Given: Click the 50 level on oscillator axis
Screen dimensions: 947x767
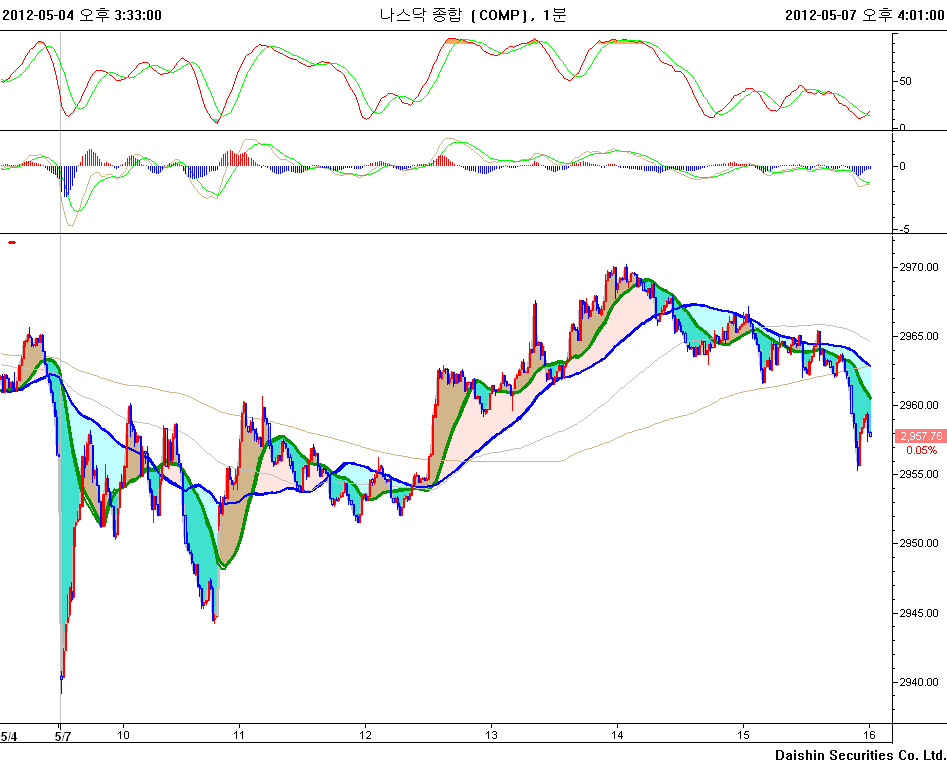Looking at the screenshot, I should click(905, 81).
